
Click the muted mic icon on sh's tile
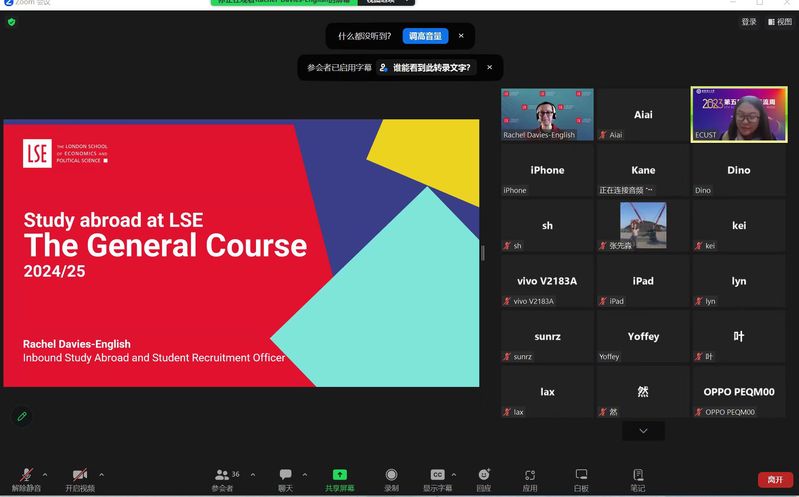pos(507,246)
